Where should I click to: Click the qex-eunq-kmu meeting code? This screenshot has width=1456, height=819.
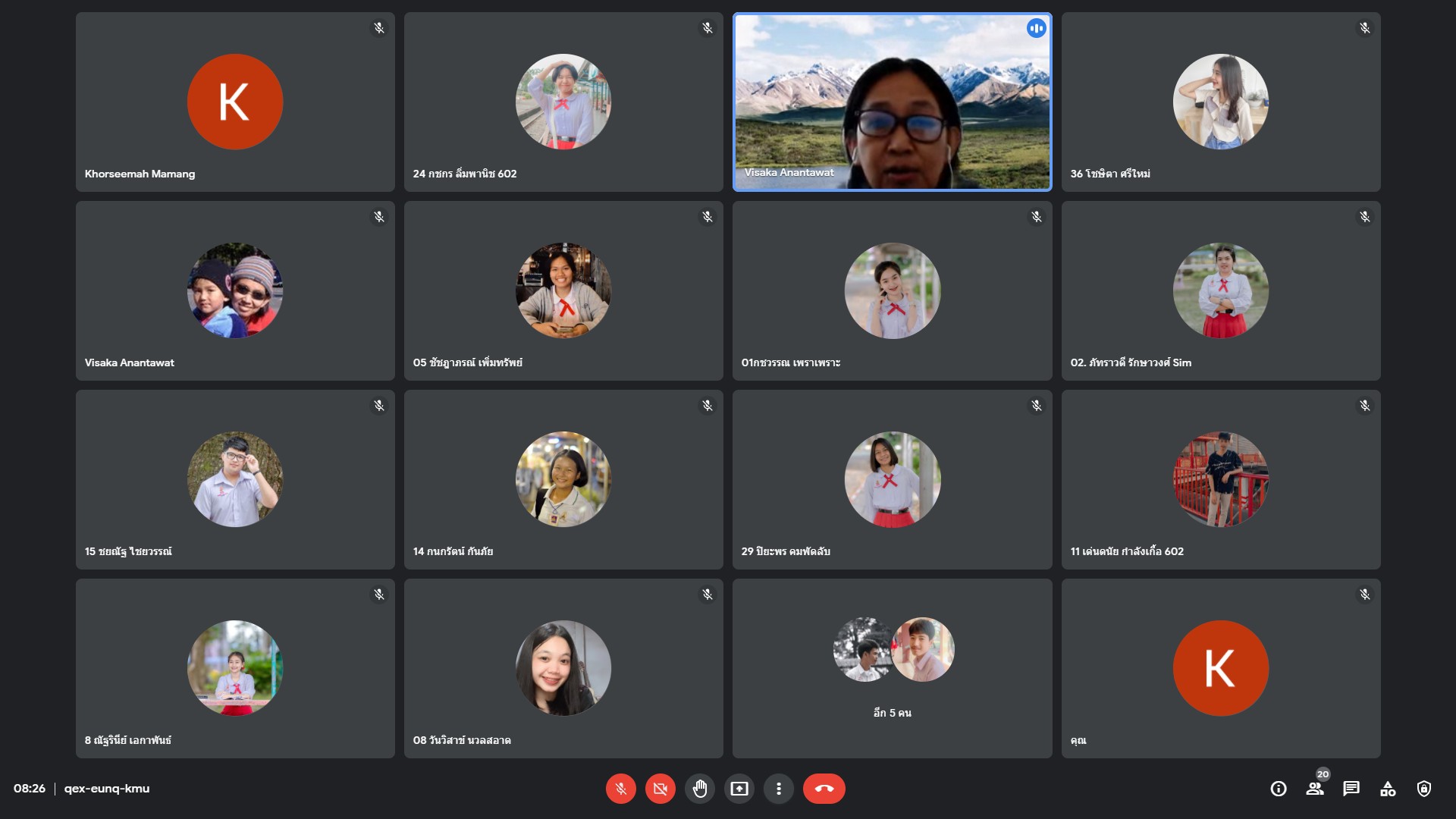point(107,789)
